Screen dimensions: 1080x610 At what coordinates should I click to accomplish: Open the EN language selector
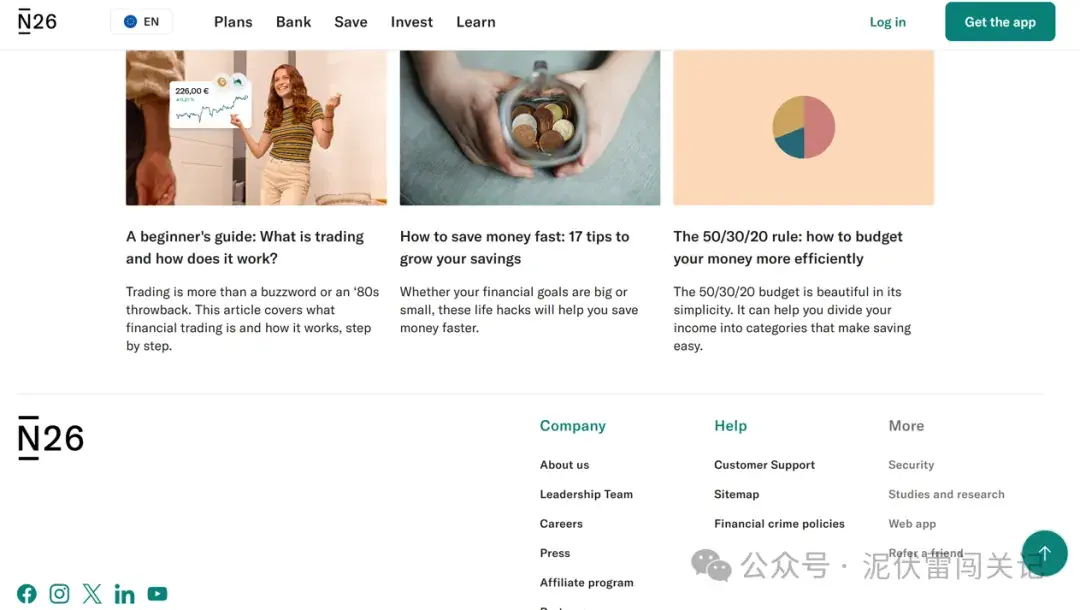[x=141, y=22]
